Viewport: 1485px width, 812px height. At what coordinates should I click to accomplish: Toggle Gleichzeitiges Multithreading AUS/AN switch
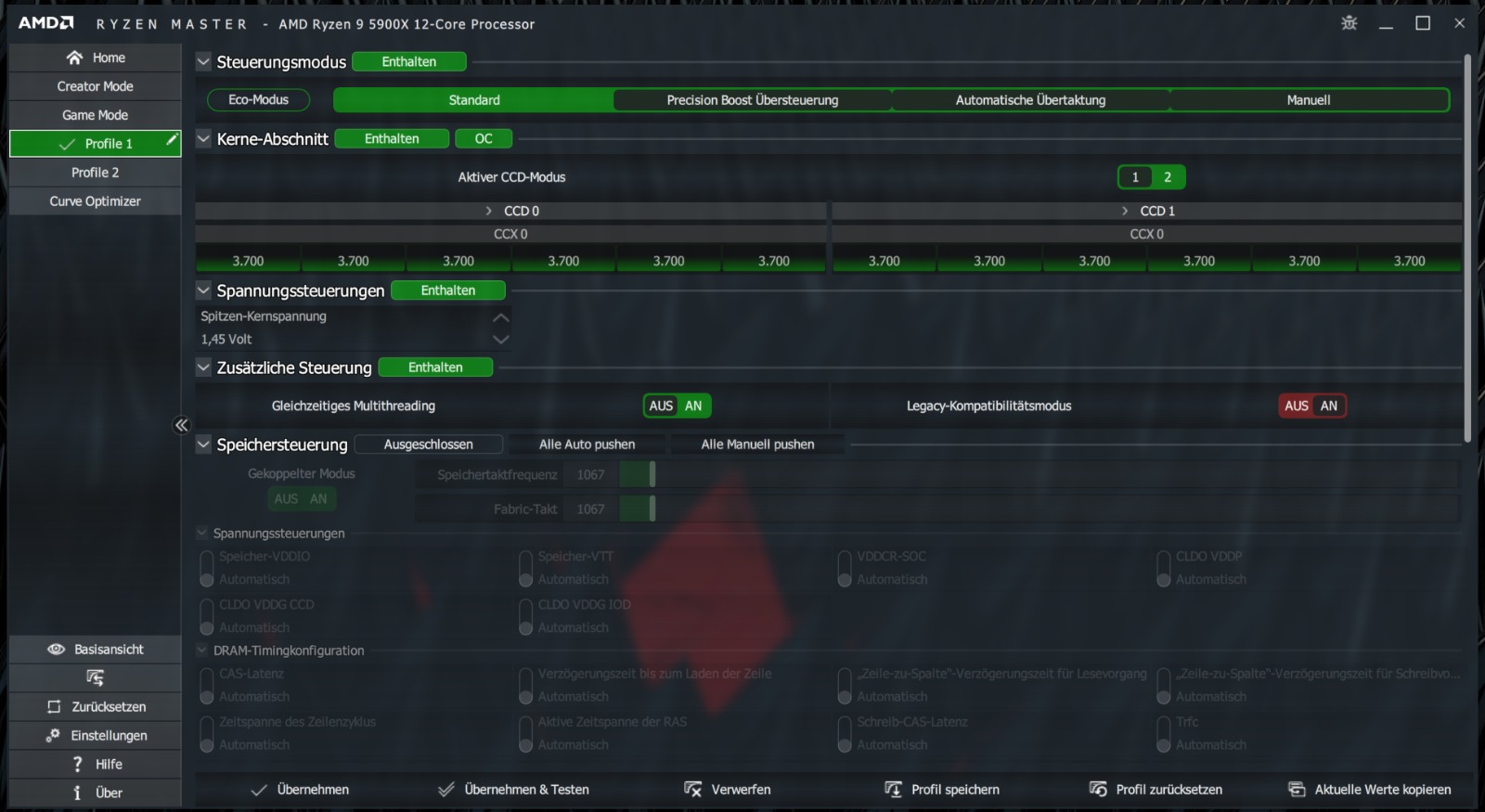tap(676, 406)
